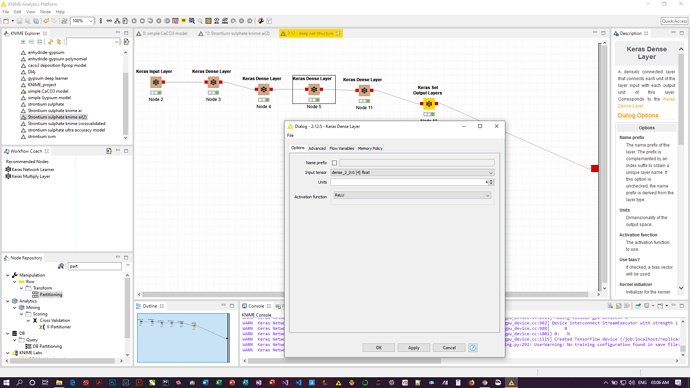Open the Node menu in menu bar
Image resolution: width=690 pixels, height=388 pixels.
45,12
